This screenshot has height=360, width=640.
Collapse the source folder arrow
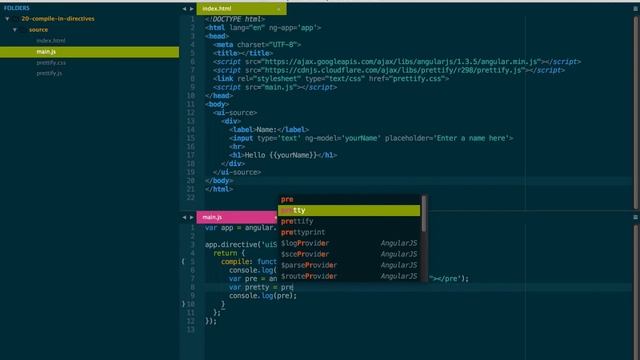pyautogui.click(x=15, y=30)
